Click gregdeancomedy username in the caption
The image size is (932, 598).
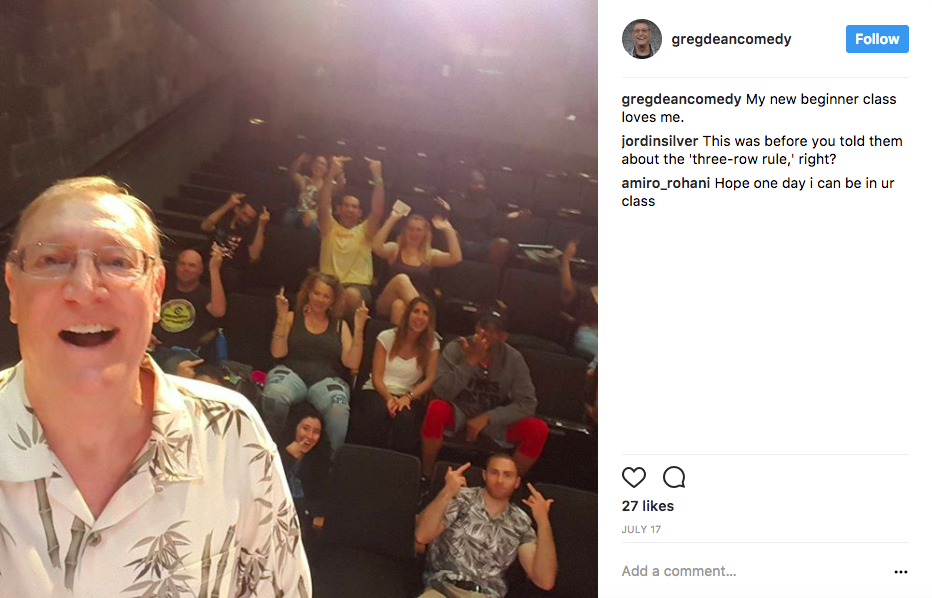point(681,99)
